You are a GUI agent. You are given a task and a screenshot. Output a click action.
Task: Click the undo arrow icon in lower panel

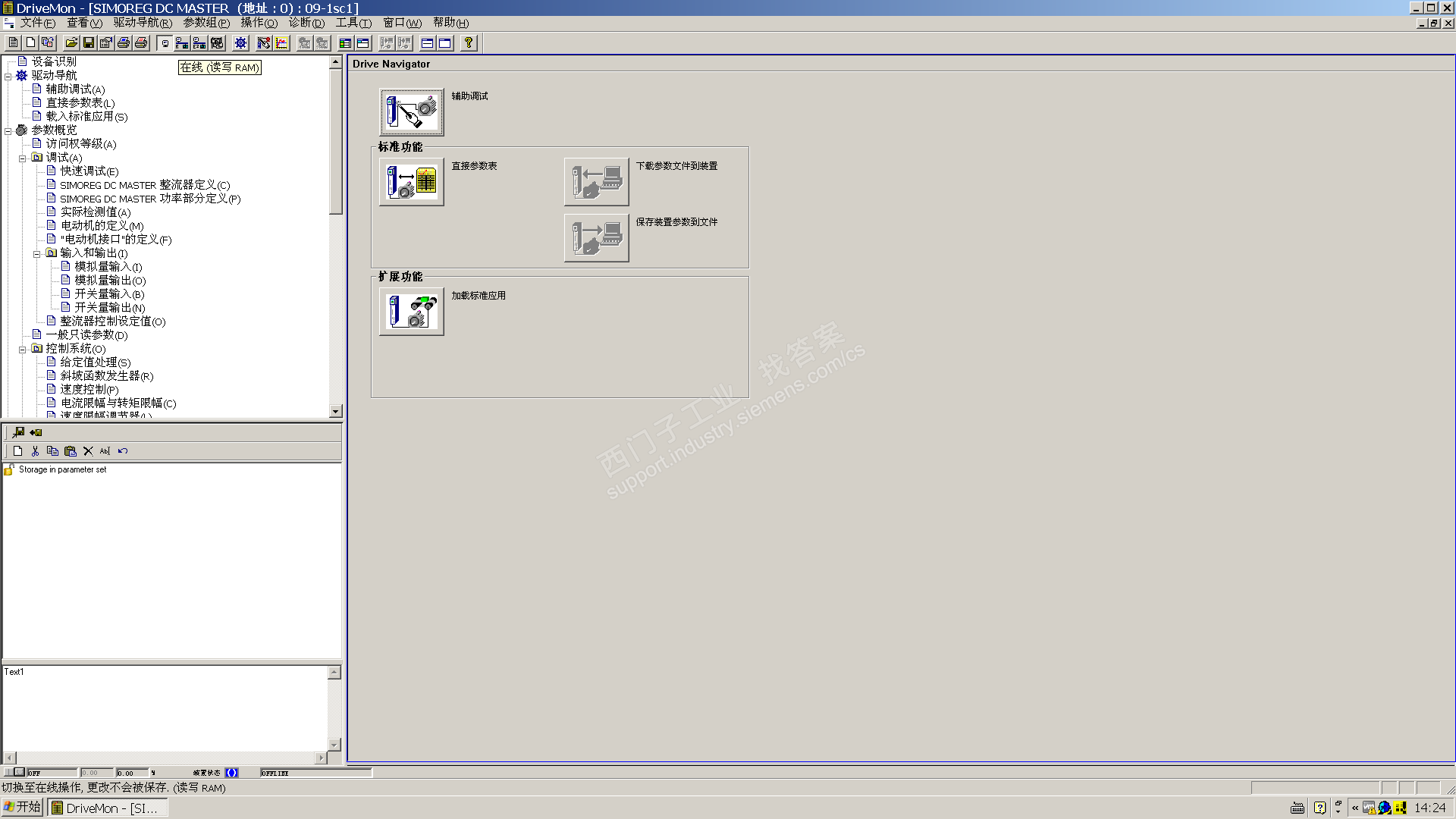(123, 451)
